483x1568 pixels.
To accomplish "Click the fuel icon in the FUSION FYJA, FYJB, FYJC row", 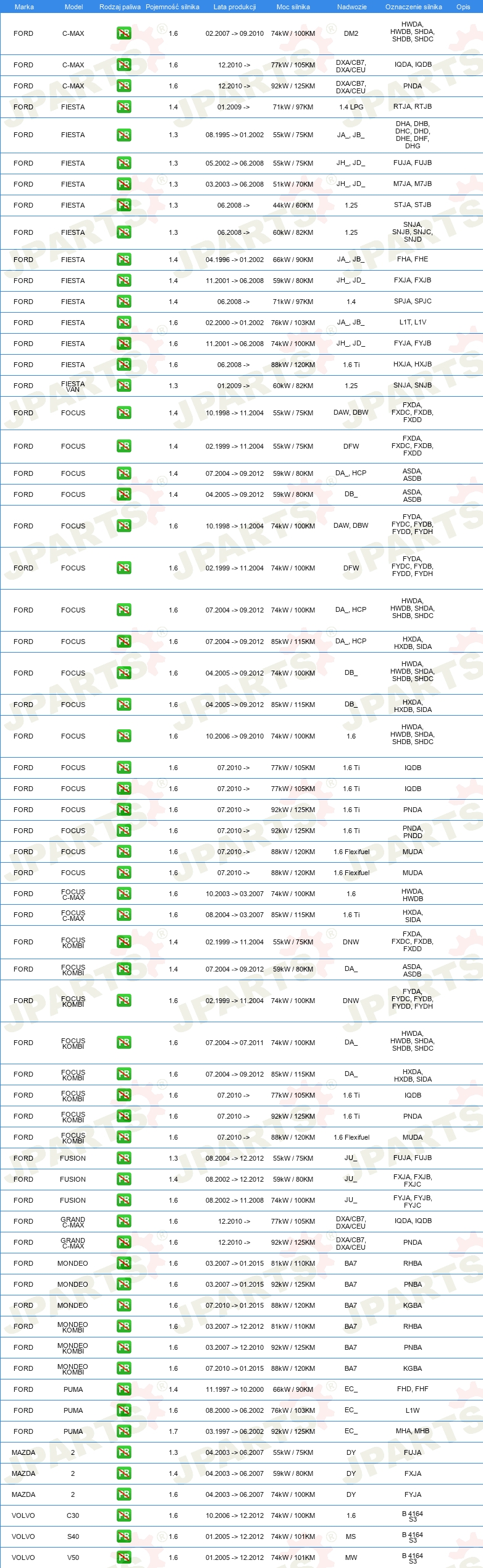I will click(x=124, y=1200).
